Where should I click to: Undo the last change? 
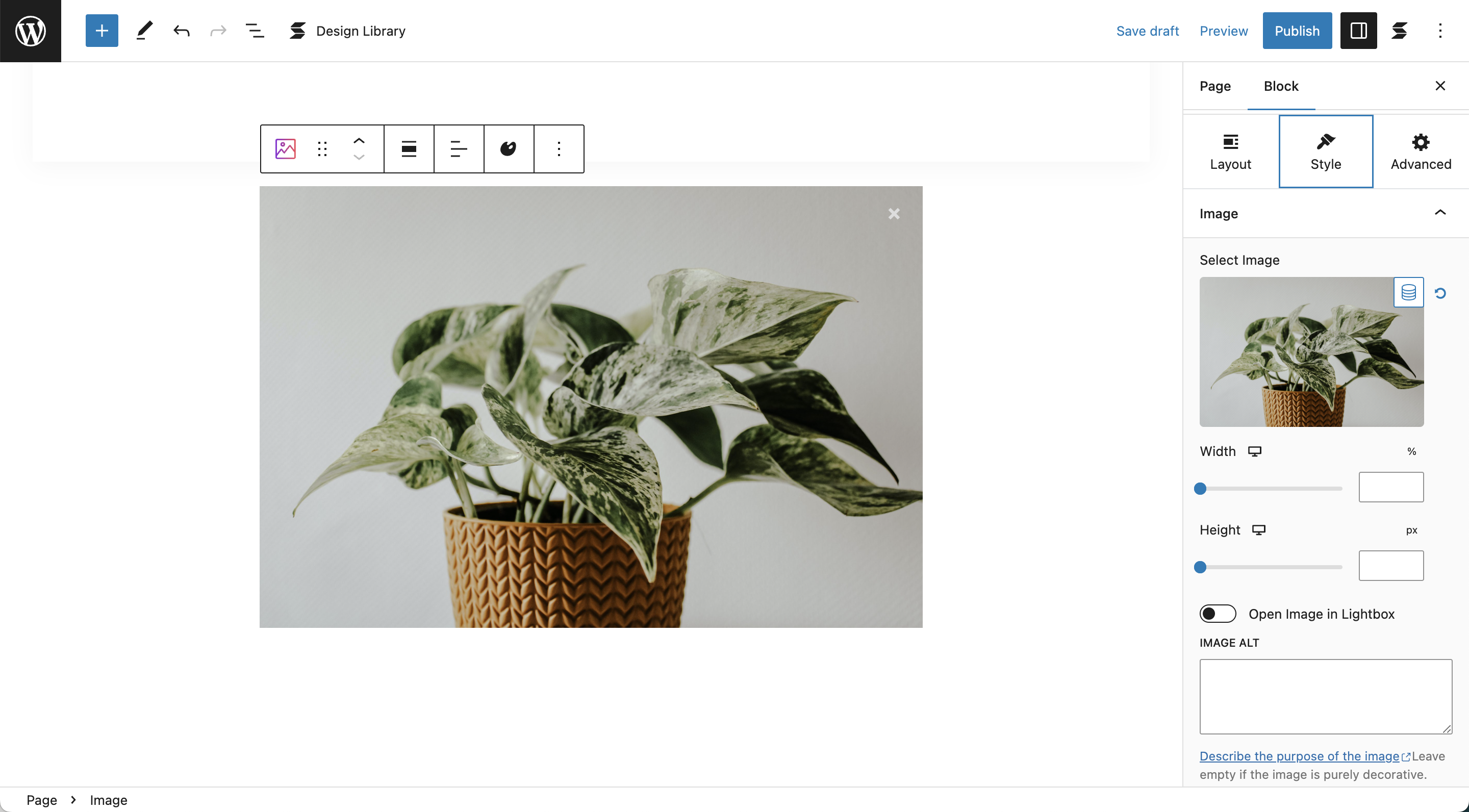pos(182,31)
